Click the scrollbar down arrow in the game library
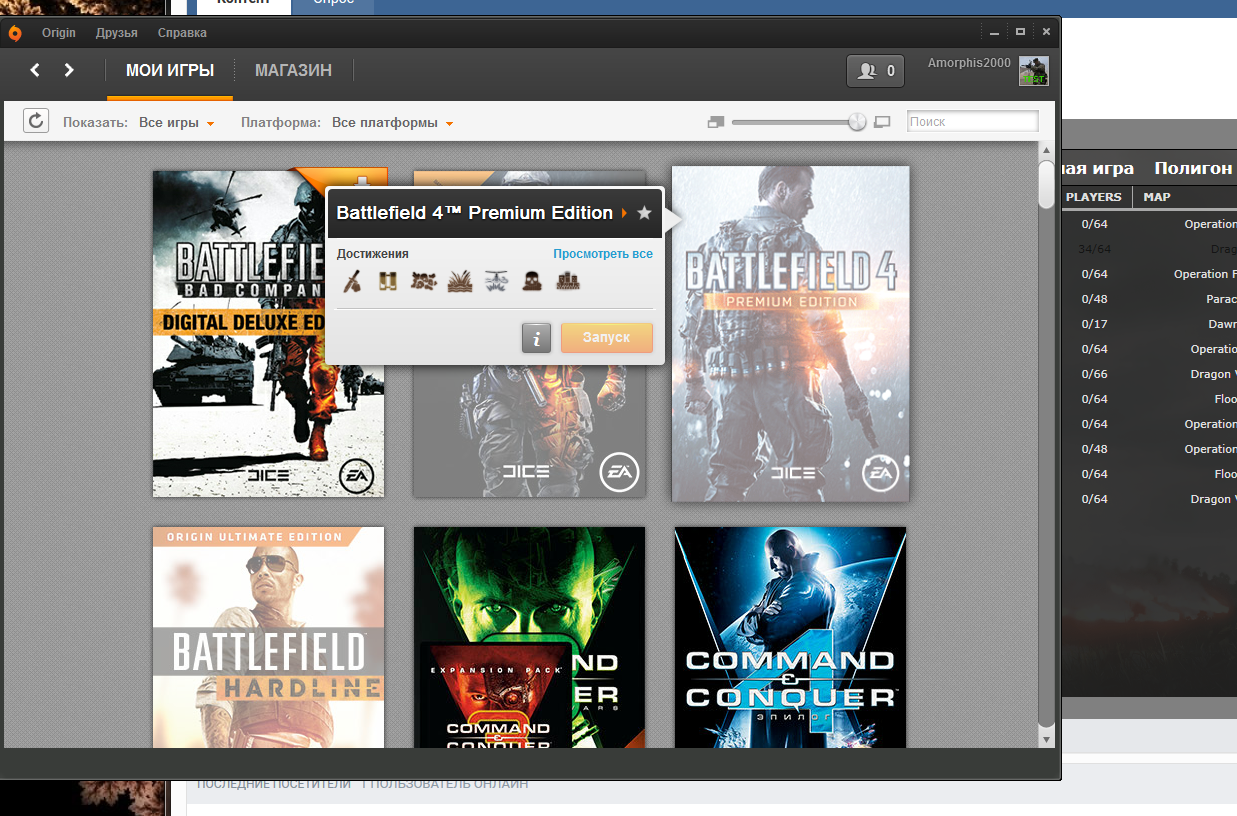The width and height of the screenshot is (1237, 816). (1046, 739)
